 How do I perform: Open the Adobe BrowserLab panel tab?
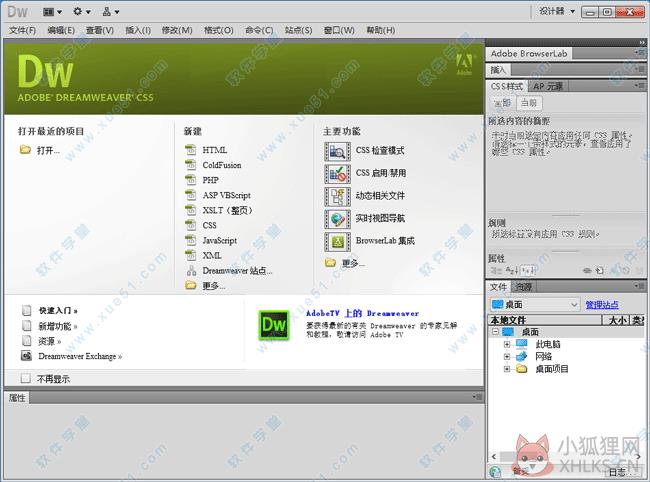click(x=529, y=53)
